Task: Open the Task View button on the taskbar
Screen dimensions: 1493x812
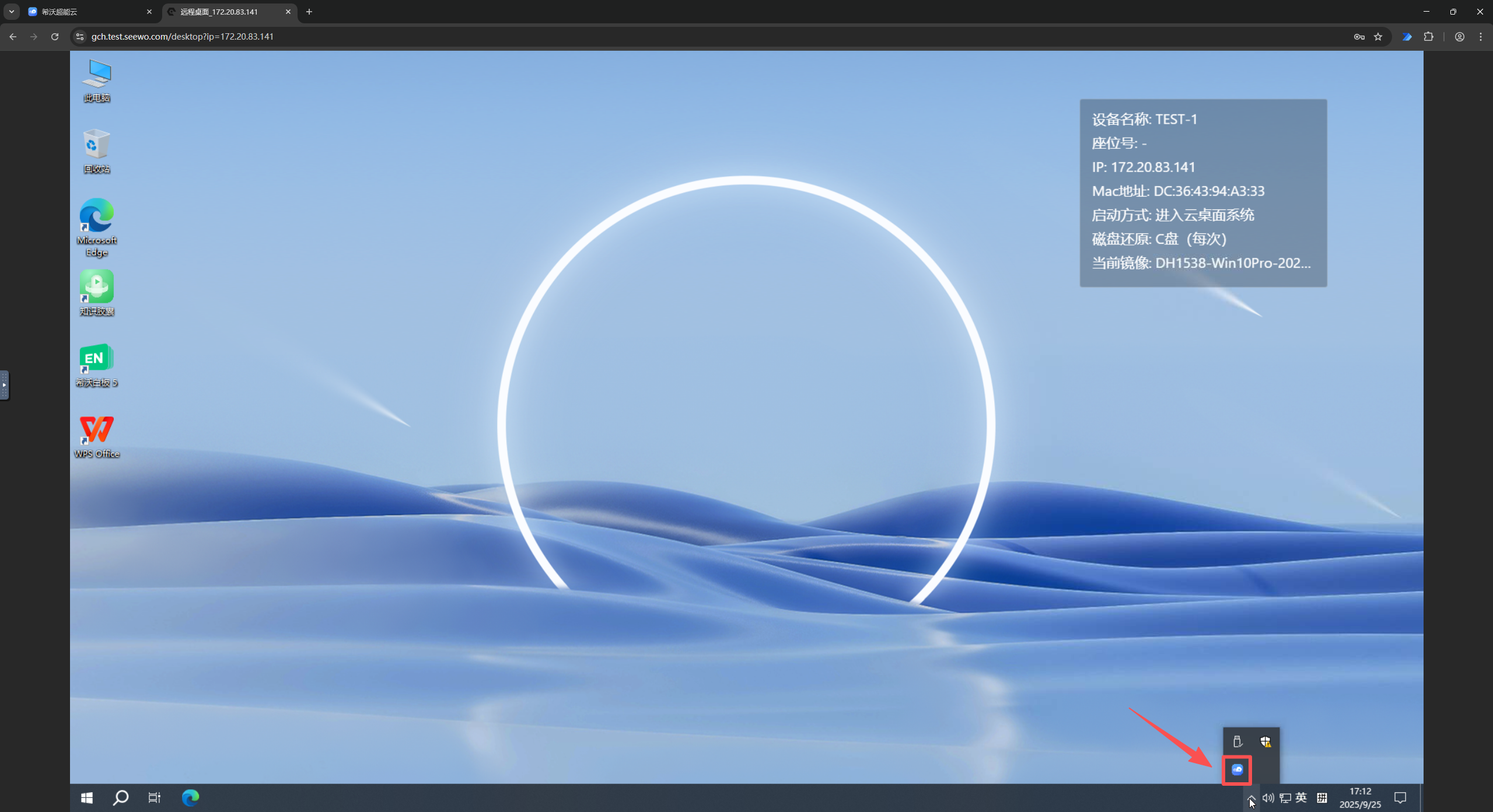Action: [154, 797]
